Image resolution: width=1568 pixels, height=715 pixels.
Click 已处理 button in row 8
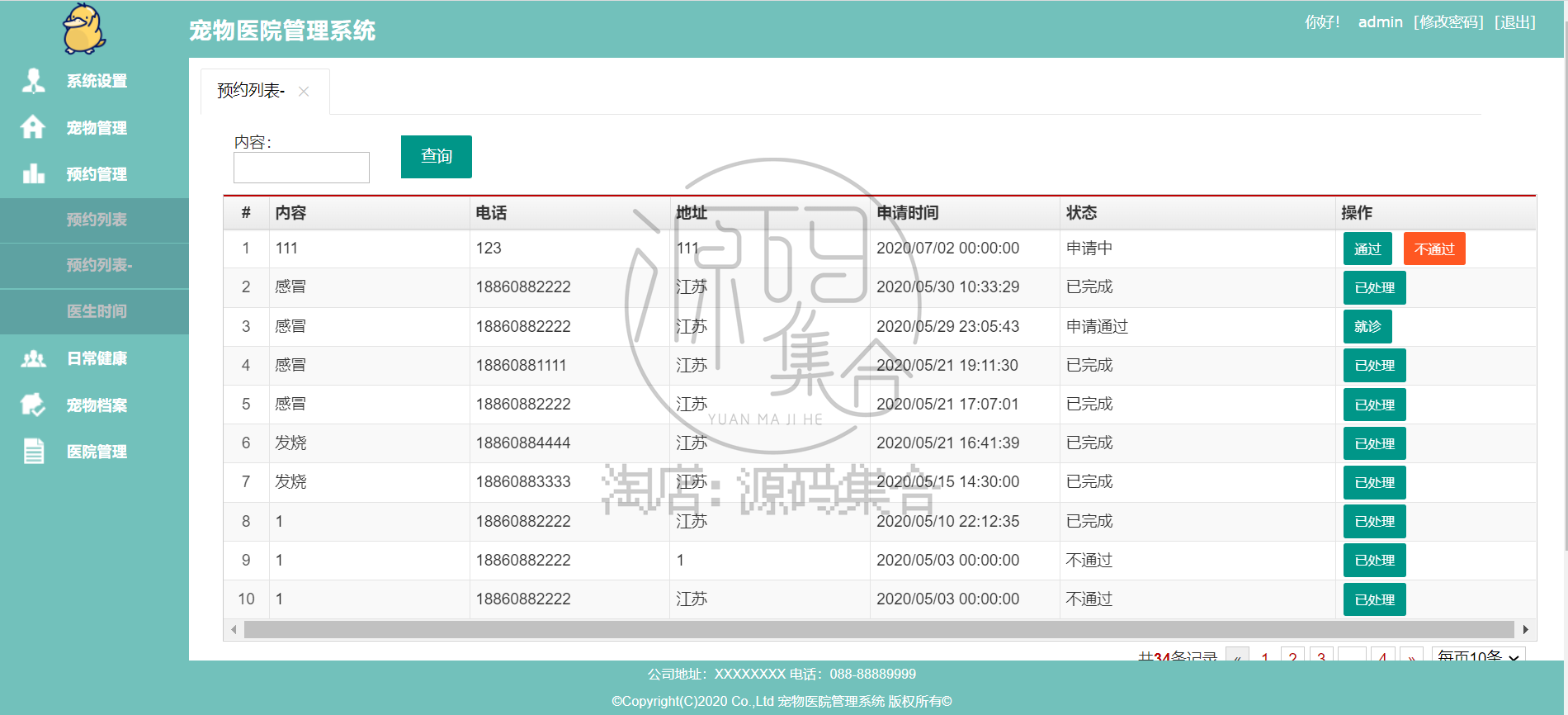click(1375, 522)
